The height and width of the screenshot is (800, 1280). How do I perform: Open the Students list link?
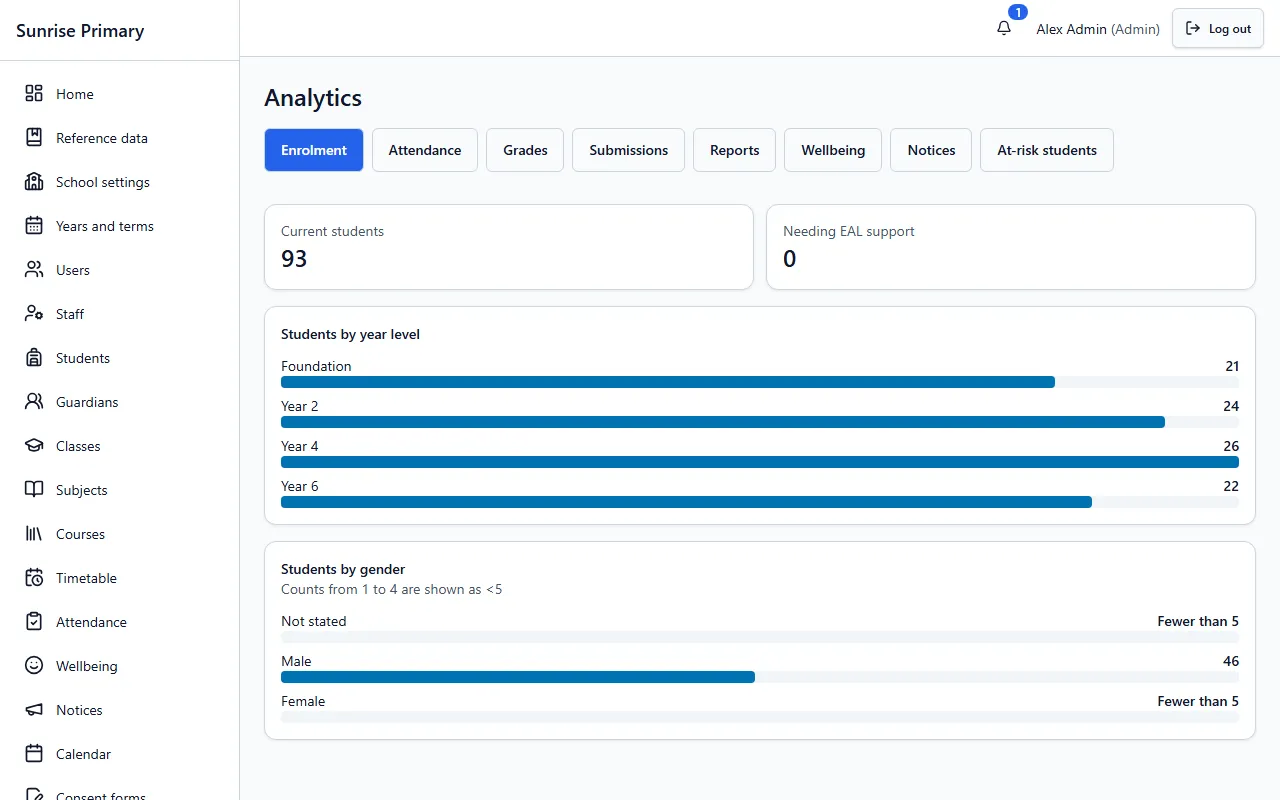click(120, 357)
